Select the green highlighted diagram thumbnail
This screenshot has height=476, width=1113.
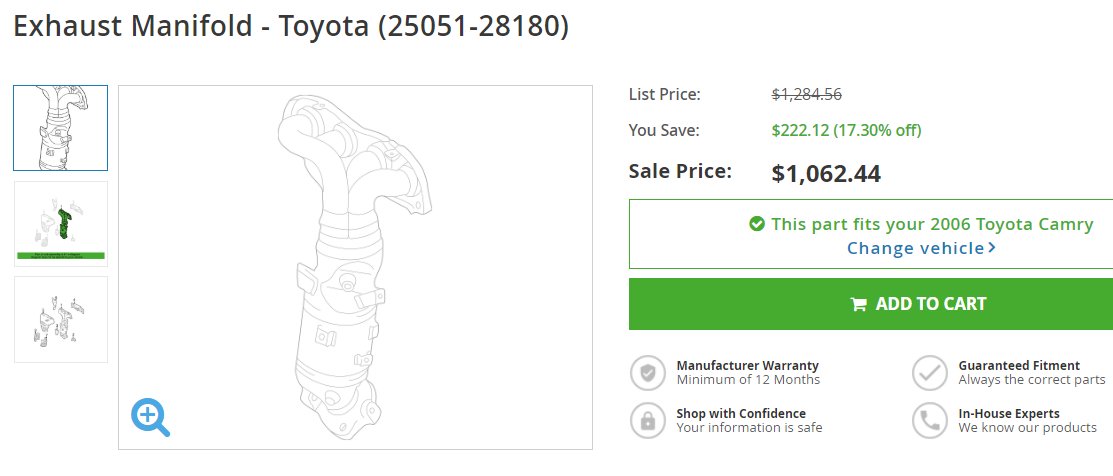pyautogui.click(x=60, y=223)
